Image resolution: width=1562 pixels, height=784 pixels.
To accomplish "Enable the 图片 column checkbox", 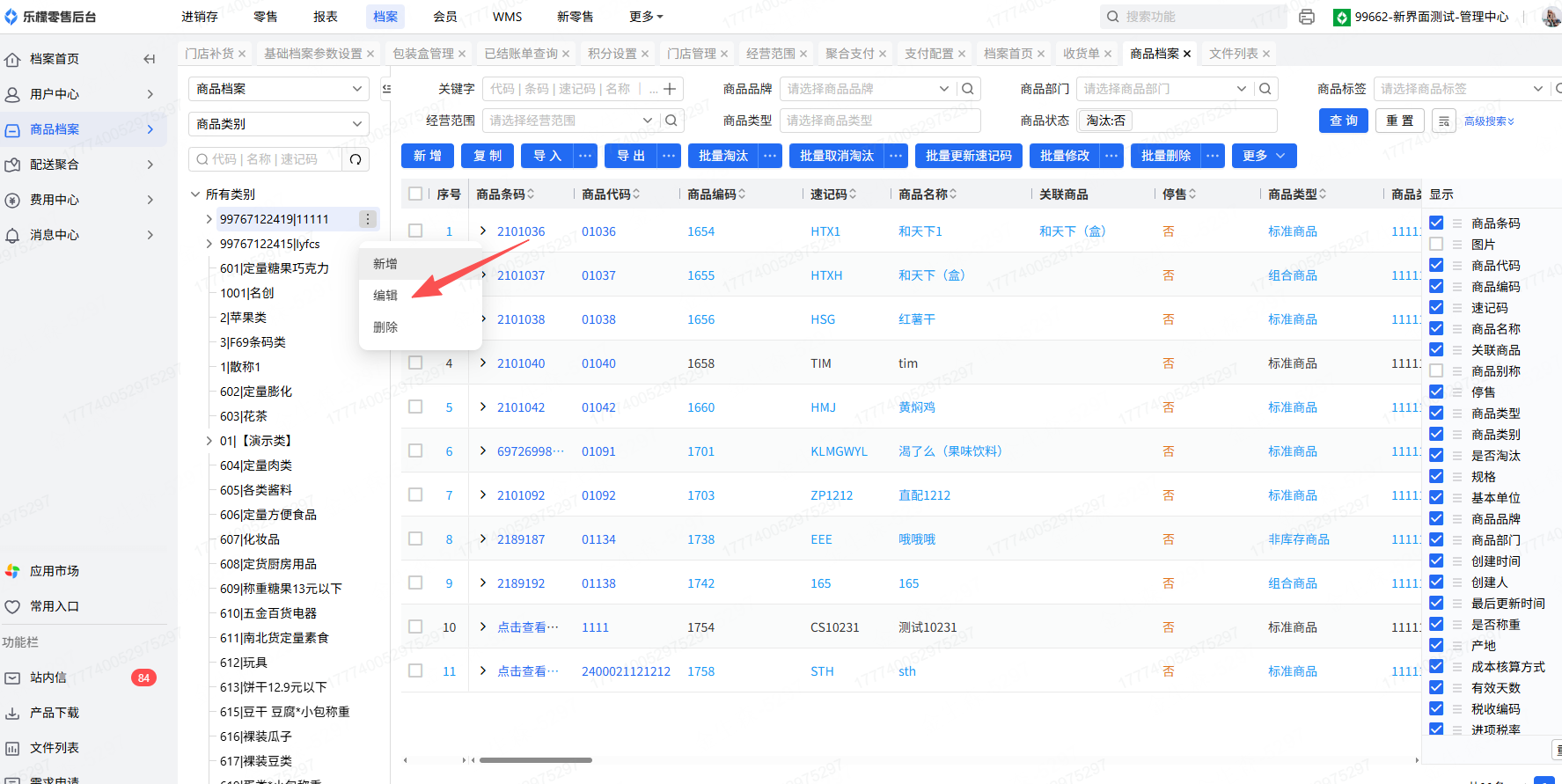I will [x=1436, y=244].
